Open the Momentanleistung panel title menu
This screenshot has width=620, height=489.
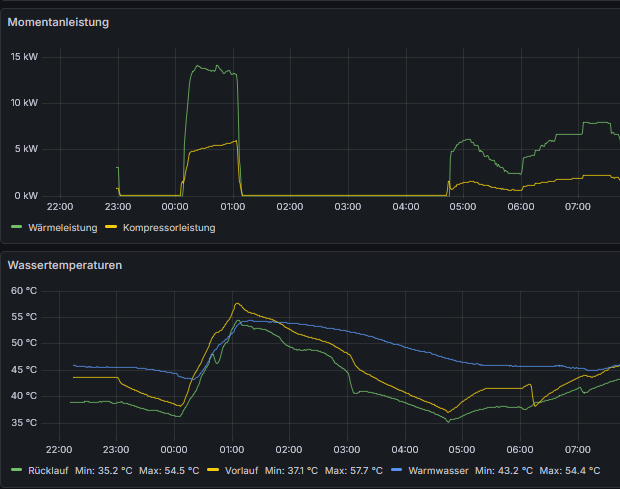click(x=58, y=22)
